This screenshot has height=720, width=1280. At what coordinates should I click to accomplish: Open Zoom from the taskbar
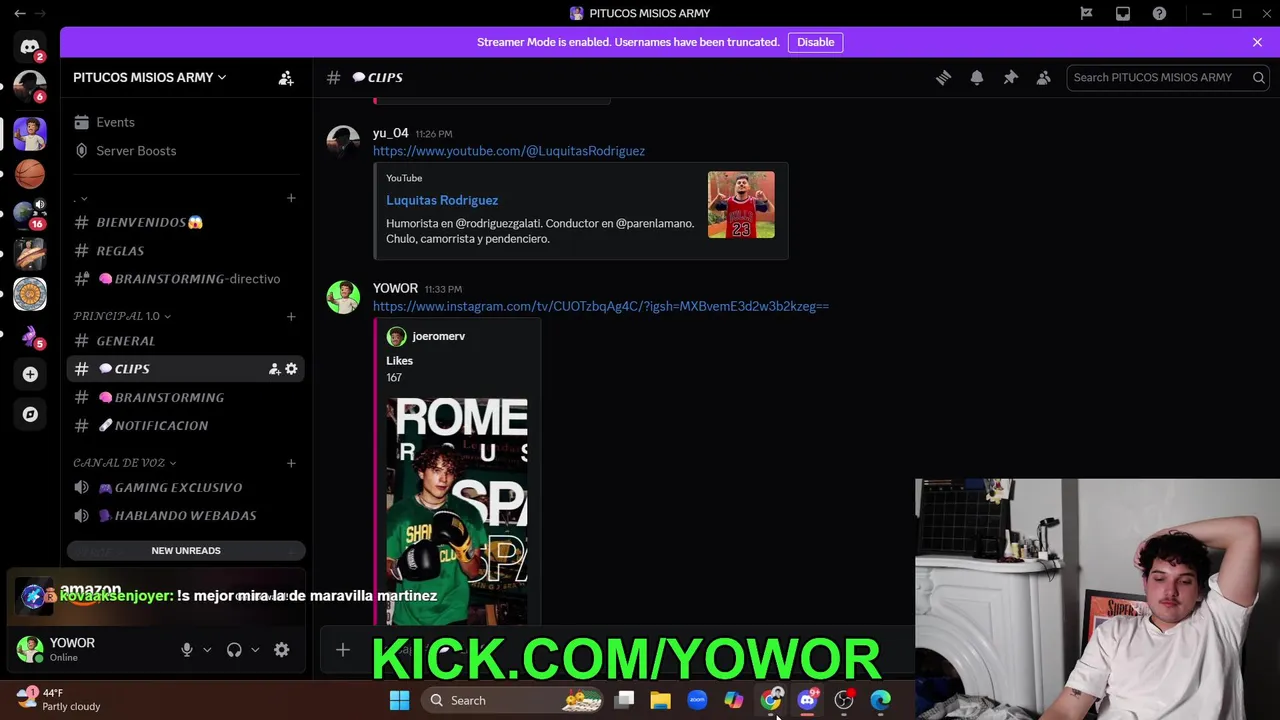697,700
